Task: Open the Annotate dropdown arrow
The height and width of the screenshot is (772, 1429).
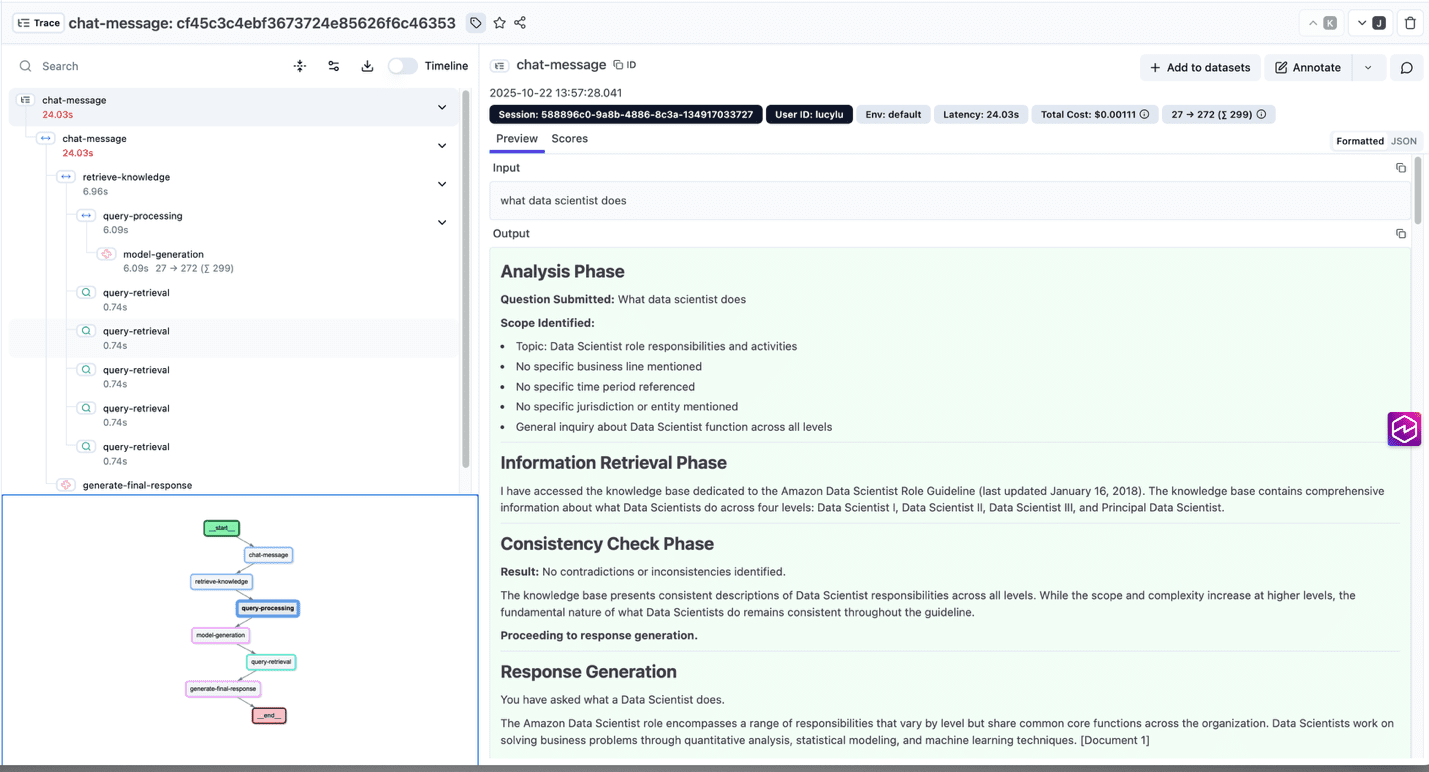Action: (x=1368, y=68)
